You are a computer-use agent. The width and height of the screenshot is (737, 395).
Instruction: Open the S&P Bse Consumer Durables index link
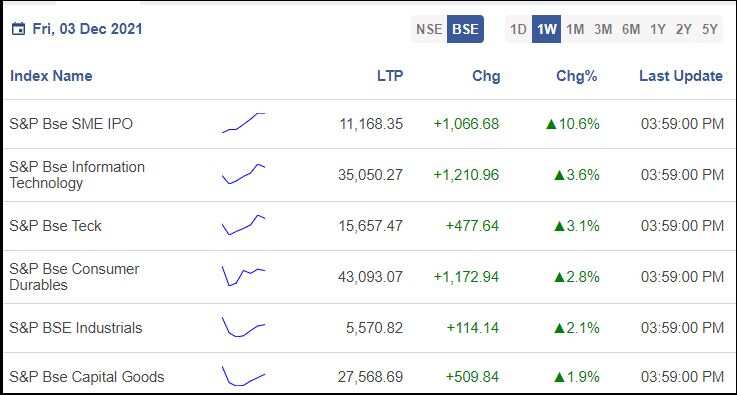point(74,276)
